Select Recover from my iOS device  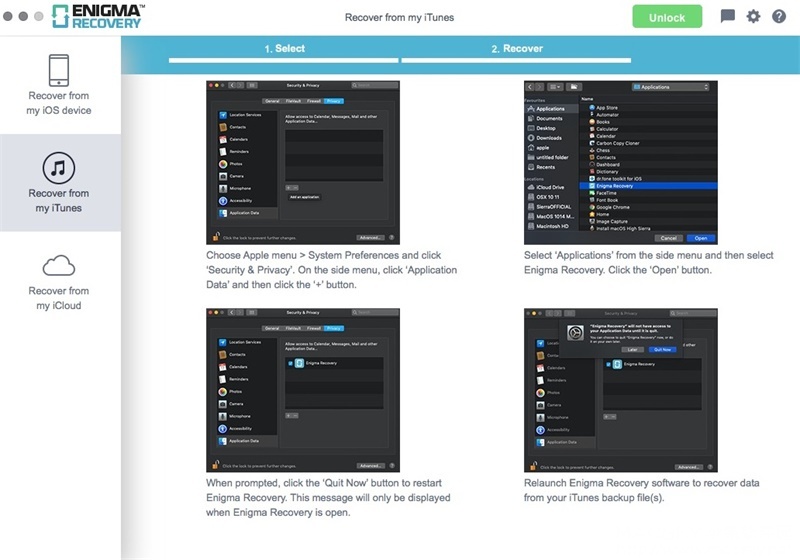tap(60, 85)
